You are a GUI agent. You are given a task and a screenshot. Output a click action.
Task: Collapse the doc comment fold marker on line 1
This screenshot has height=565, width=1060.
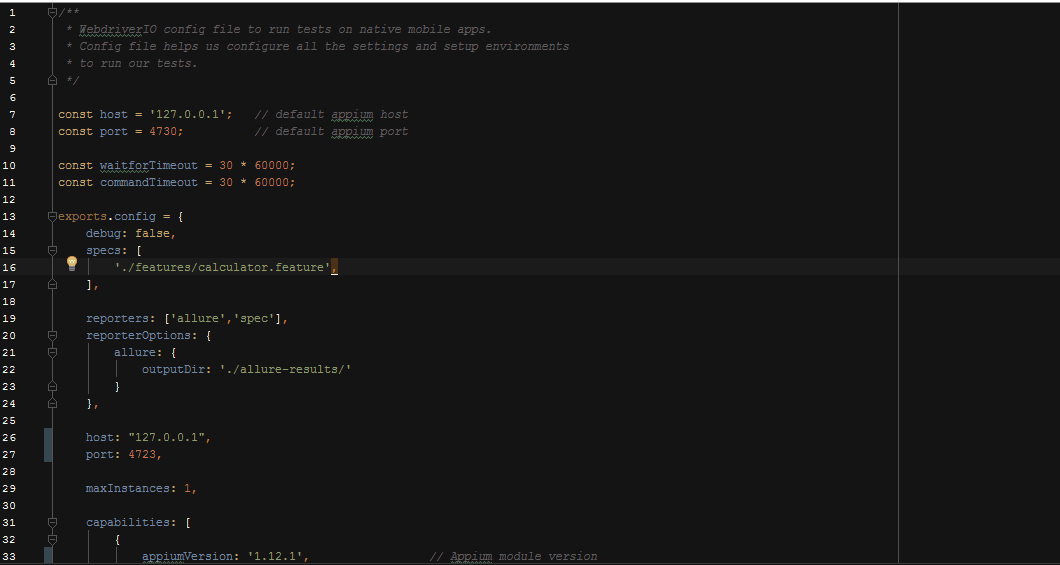(x=53, y=12)
